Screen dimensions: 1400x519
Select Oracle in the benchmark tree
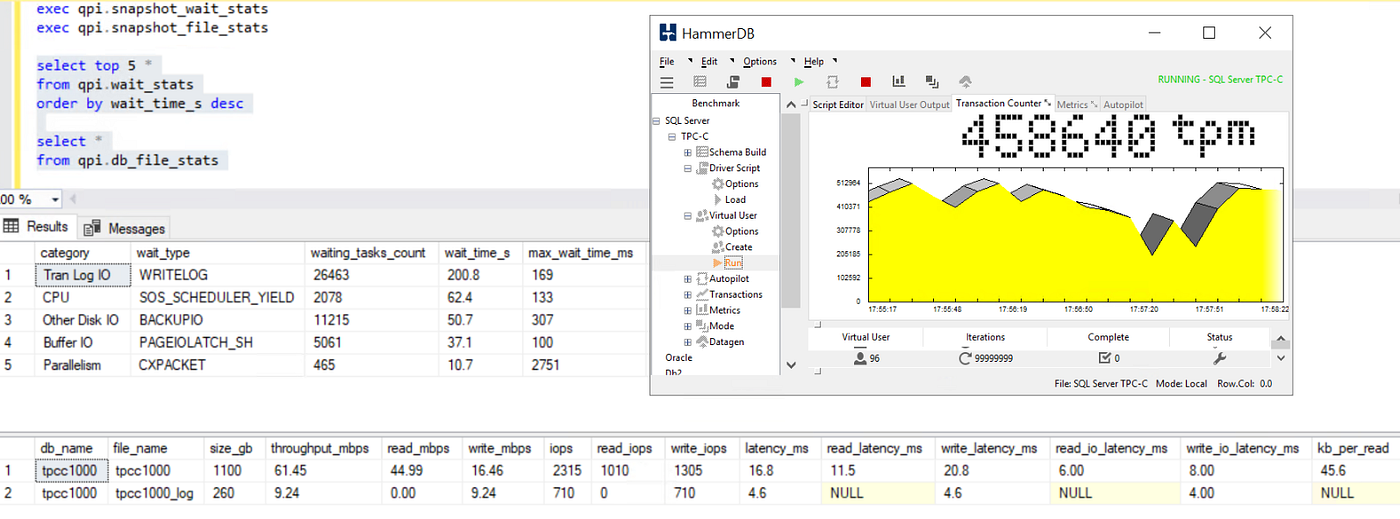[679, 357]
